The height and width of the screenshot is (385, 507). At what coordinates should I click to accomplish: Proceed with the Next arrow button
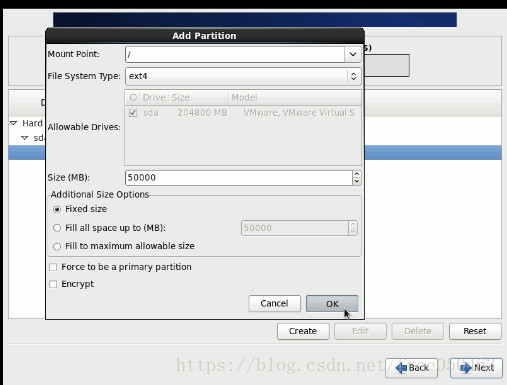(x=476, y=368)
